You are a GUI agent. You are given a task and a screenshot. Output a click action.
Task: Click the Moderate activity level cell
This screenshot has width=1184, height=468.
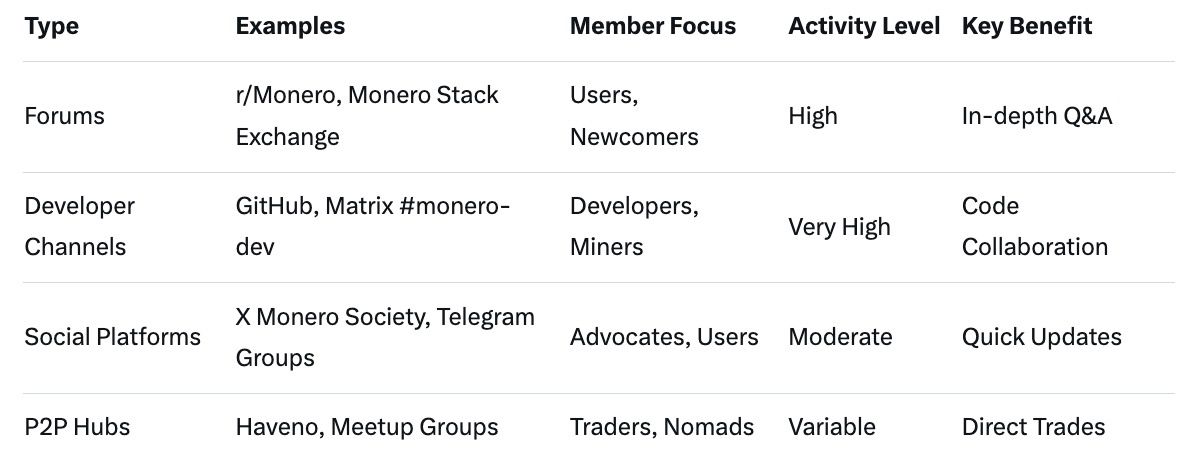coord(840,337)
